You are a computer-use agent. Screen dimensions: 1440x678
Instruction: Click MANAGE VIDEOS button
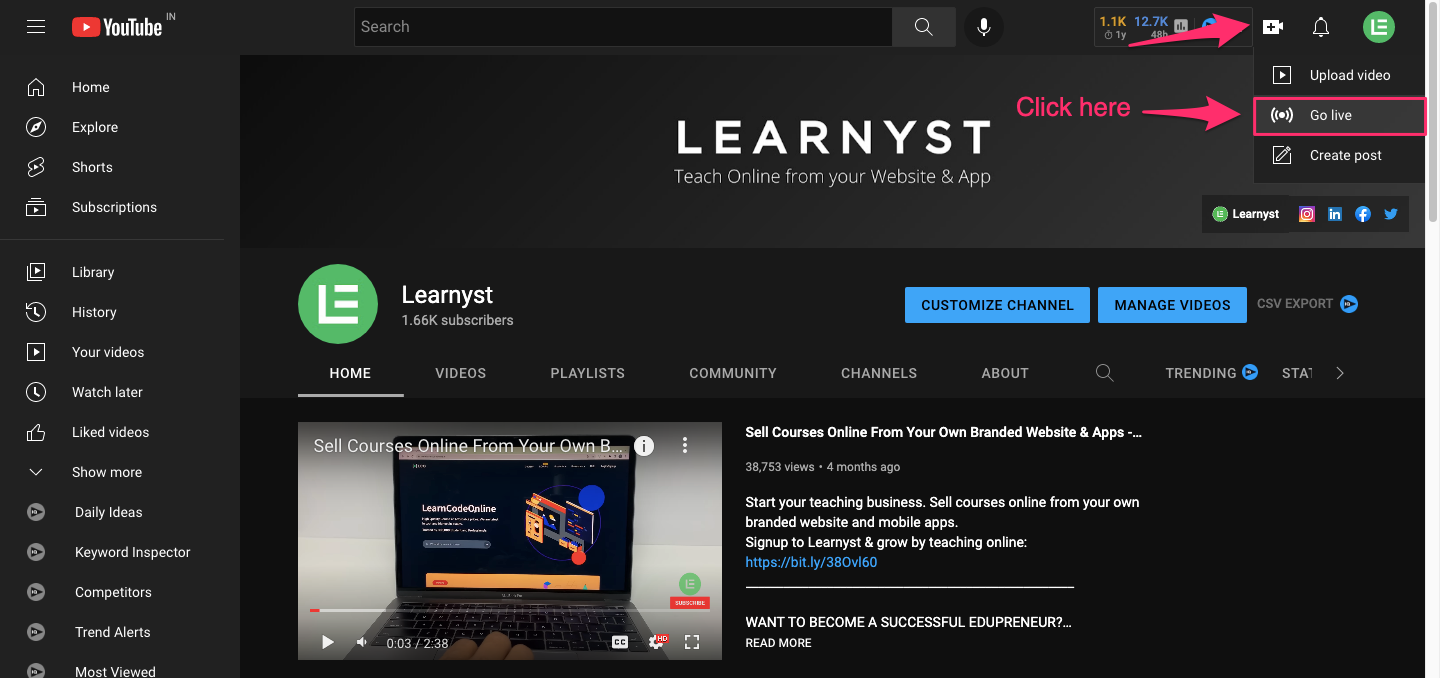1172,305
